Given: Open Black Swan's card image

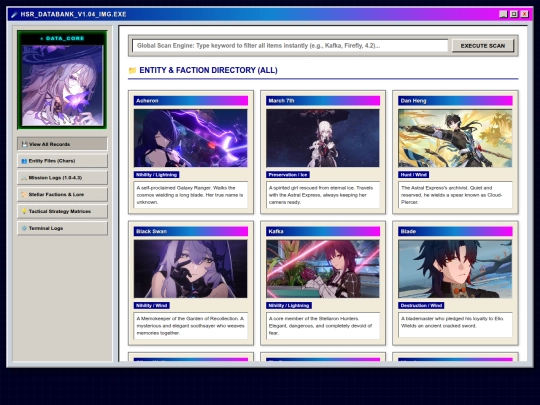Looking at the screenshot, I should (x=190, y=269).
